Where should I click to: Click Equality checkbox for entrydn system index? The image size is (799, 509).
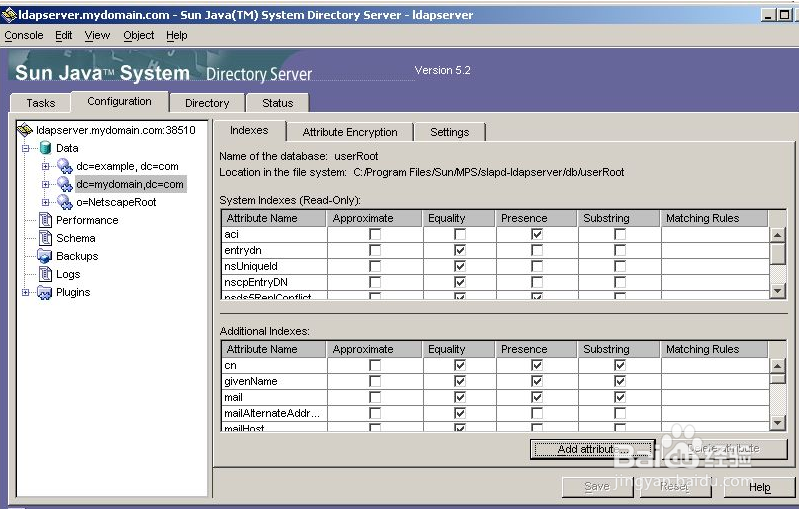pos(460,250)
